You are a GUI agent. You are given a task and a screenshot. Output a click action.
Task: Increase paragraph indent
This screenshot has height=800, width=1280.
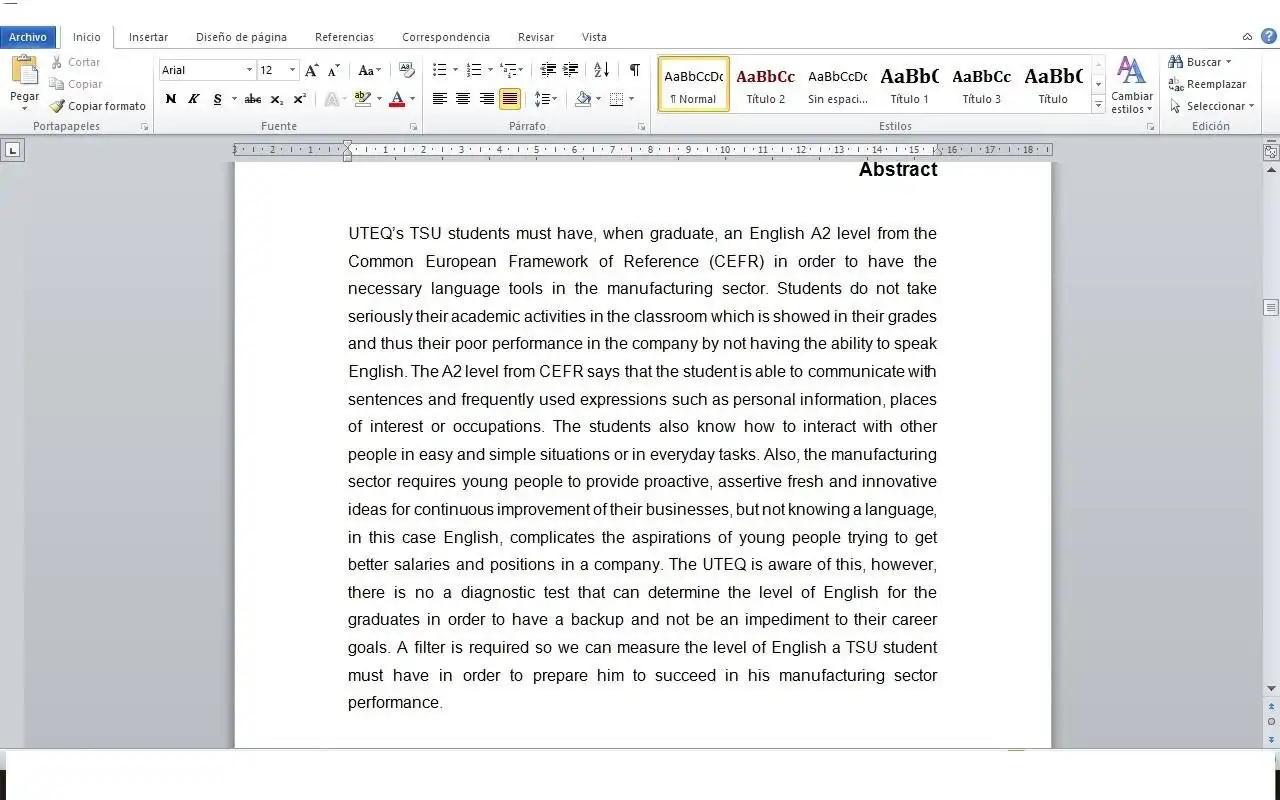pos(570,70)
